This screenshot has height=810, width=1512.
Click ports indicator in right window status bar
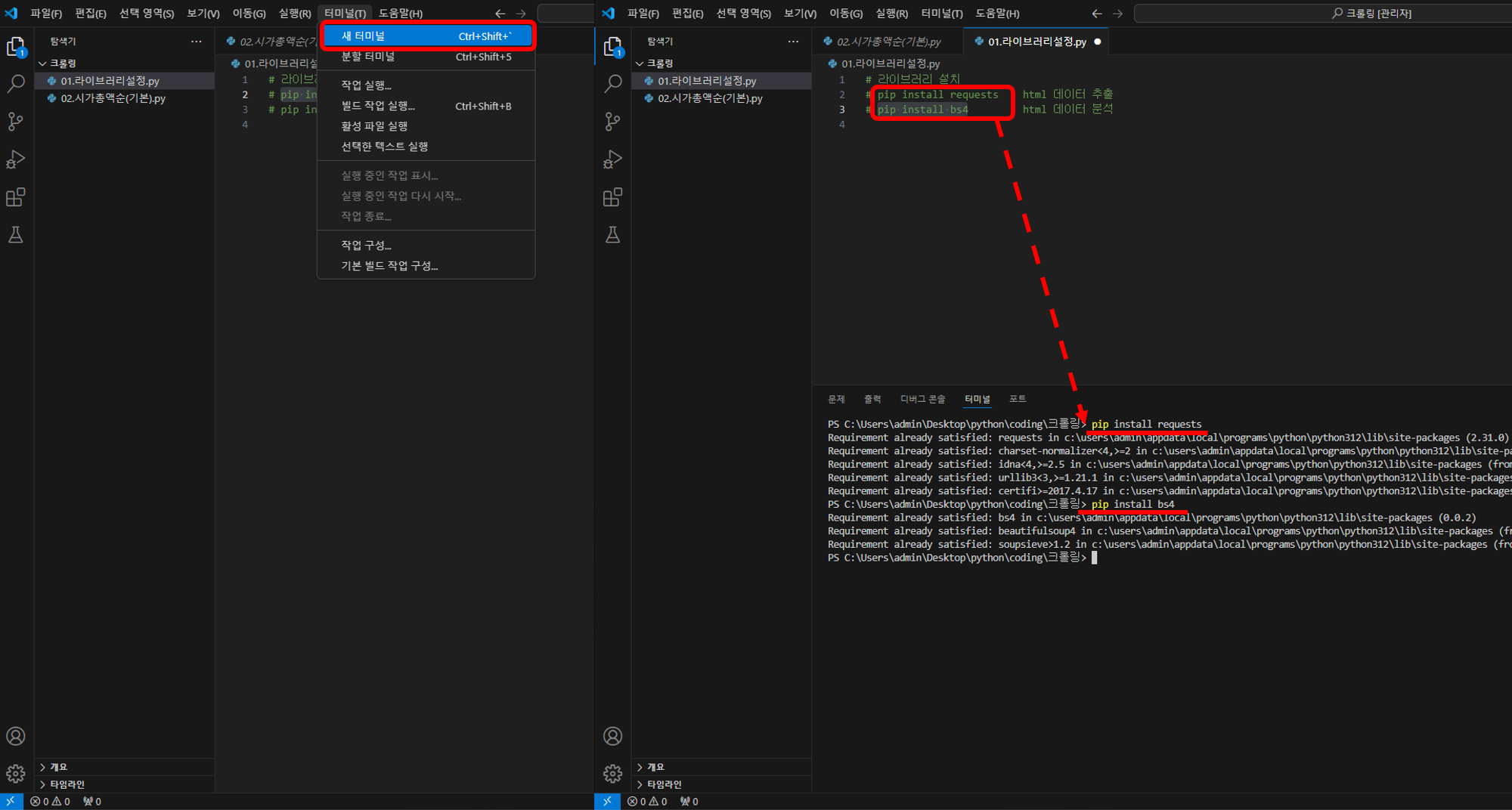coord(689,802)
